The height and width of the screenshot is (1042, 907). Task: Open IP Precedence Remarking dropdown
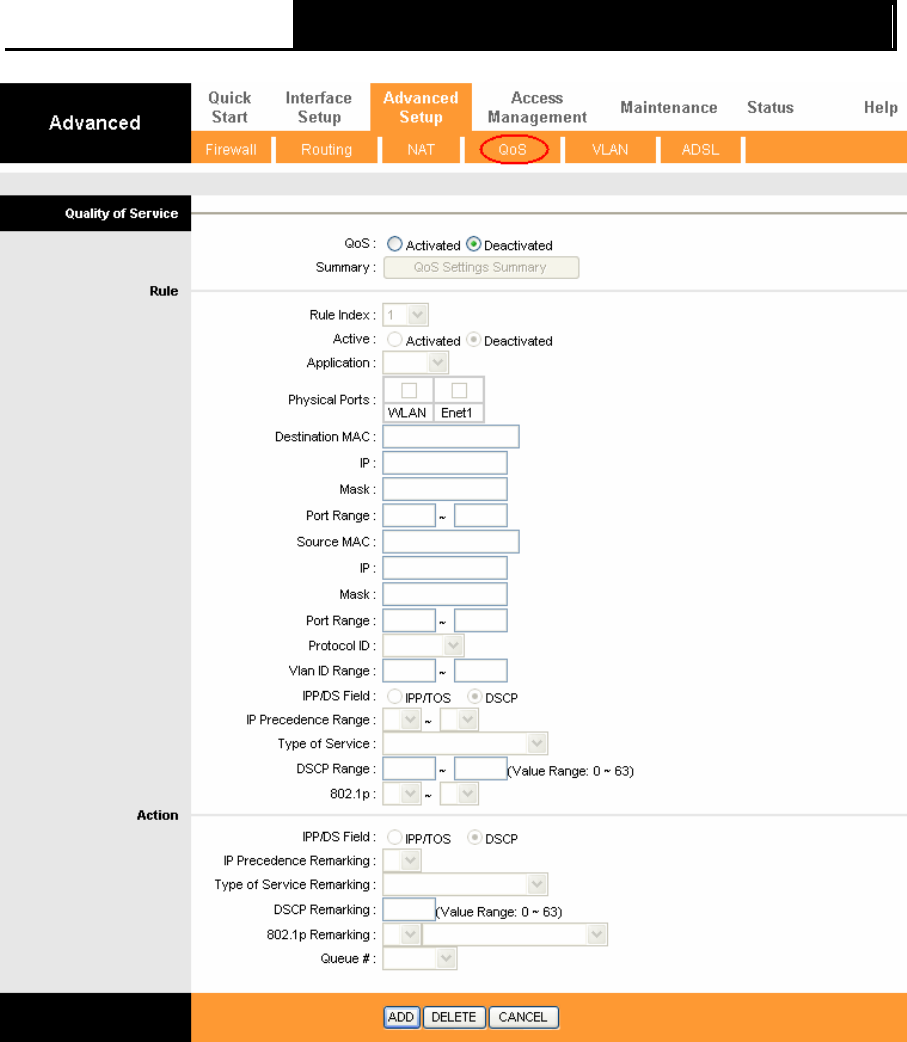tap(402, 861)
